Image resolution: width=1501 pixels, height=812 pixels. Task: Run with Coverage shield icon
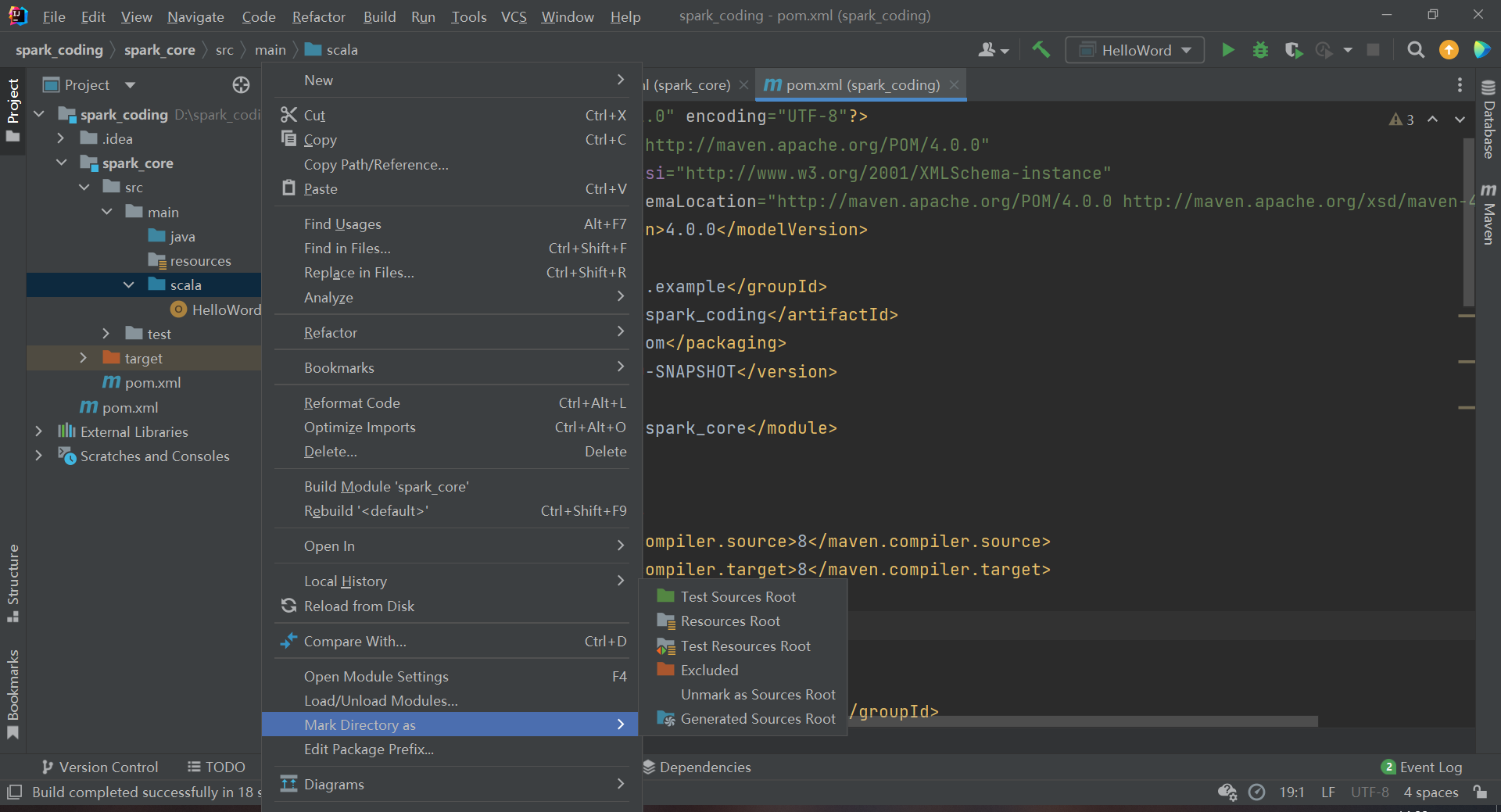pyautogui.click(x=1293, y=50)
